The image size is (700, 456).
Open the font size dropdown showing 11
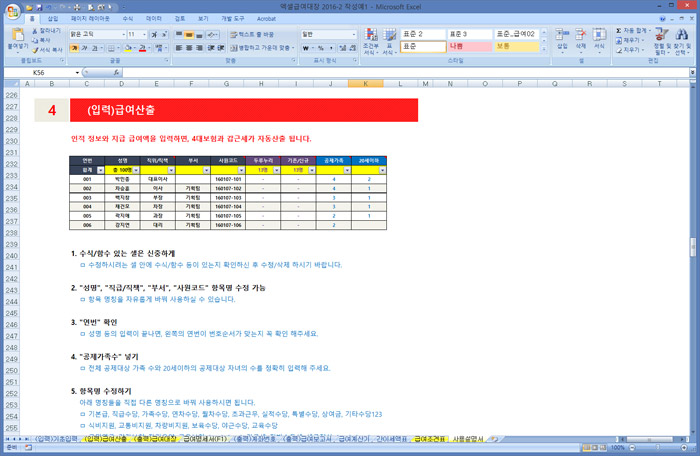(x=144, y=34)
